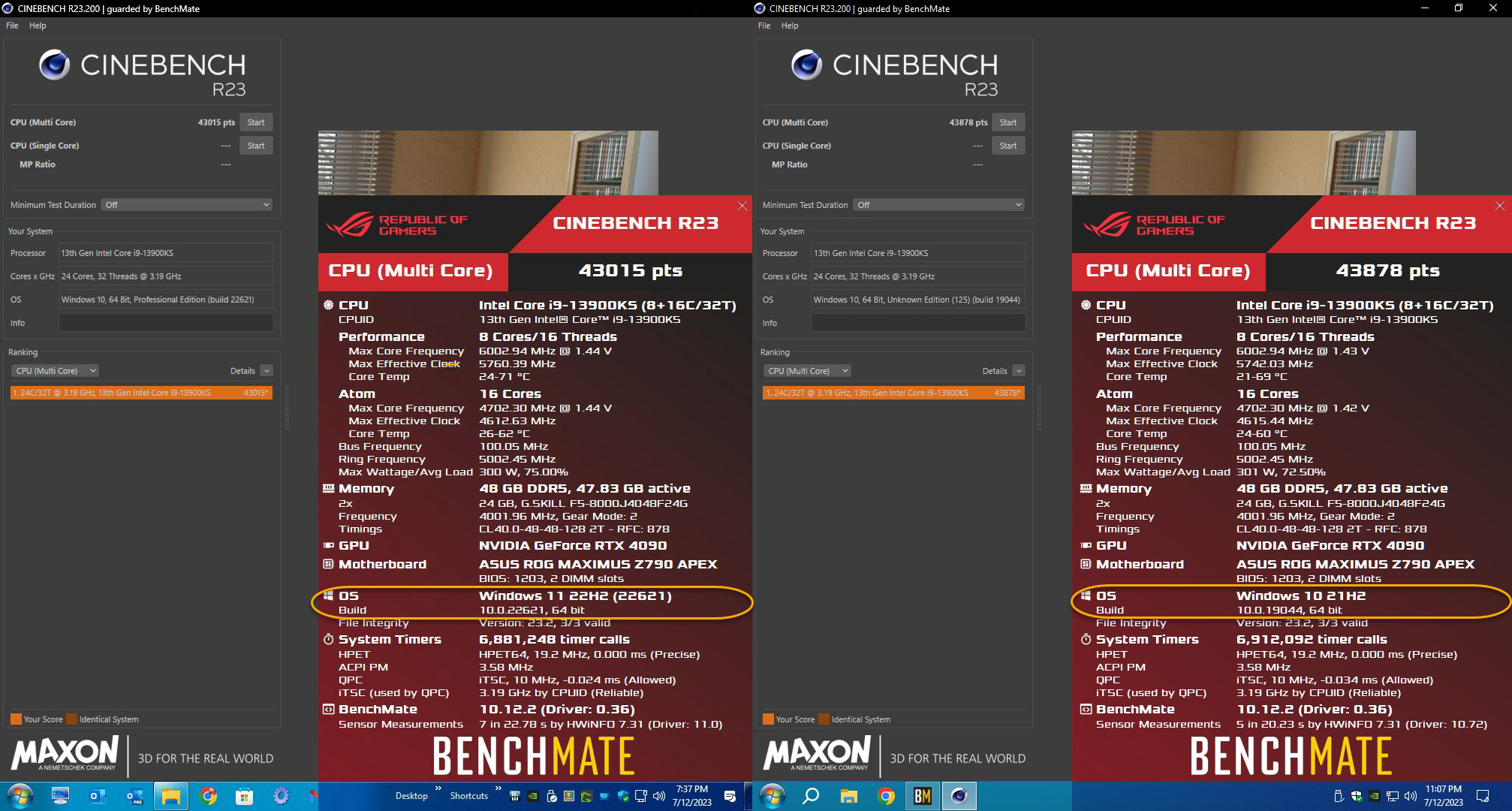Click Shortcuts toolbar label in left taskbar
Screen dimensions: 1512x811
click(x=469, y=796)
